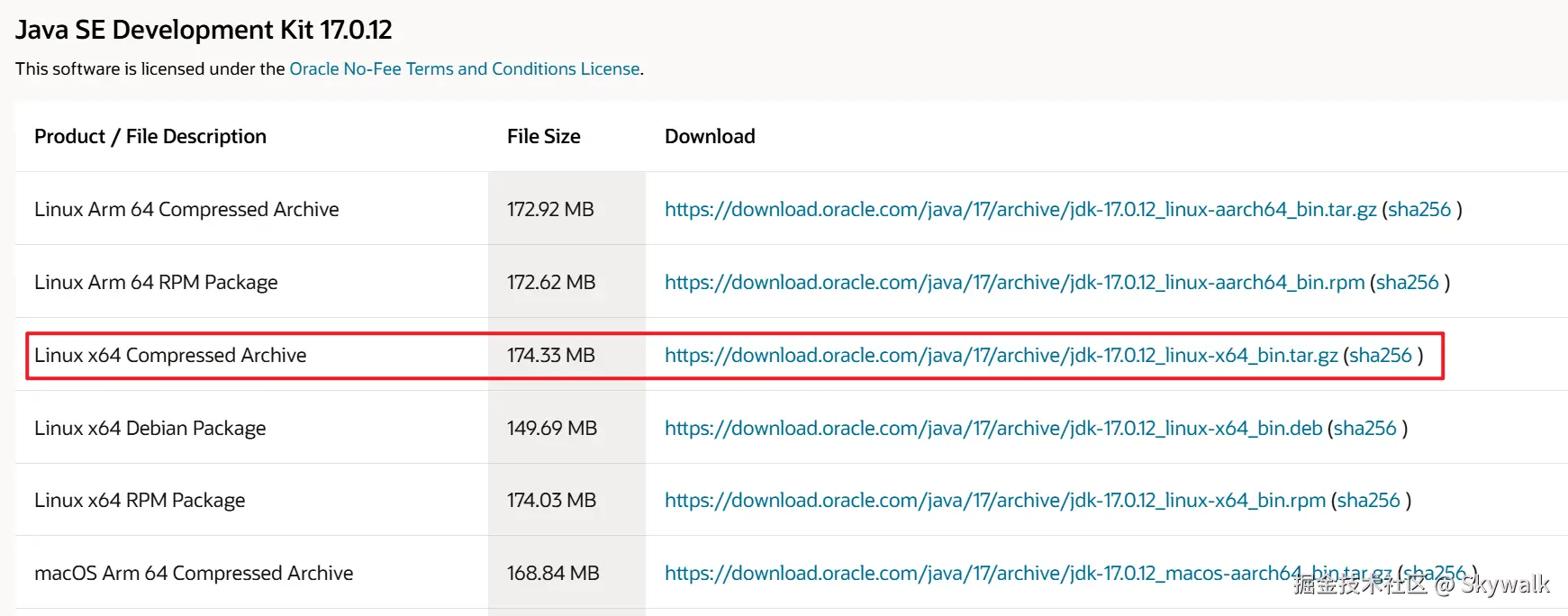
Task: Select 'Linux x64 RPM Package' cell
Action: click(140, 500)
